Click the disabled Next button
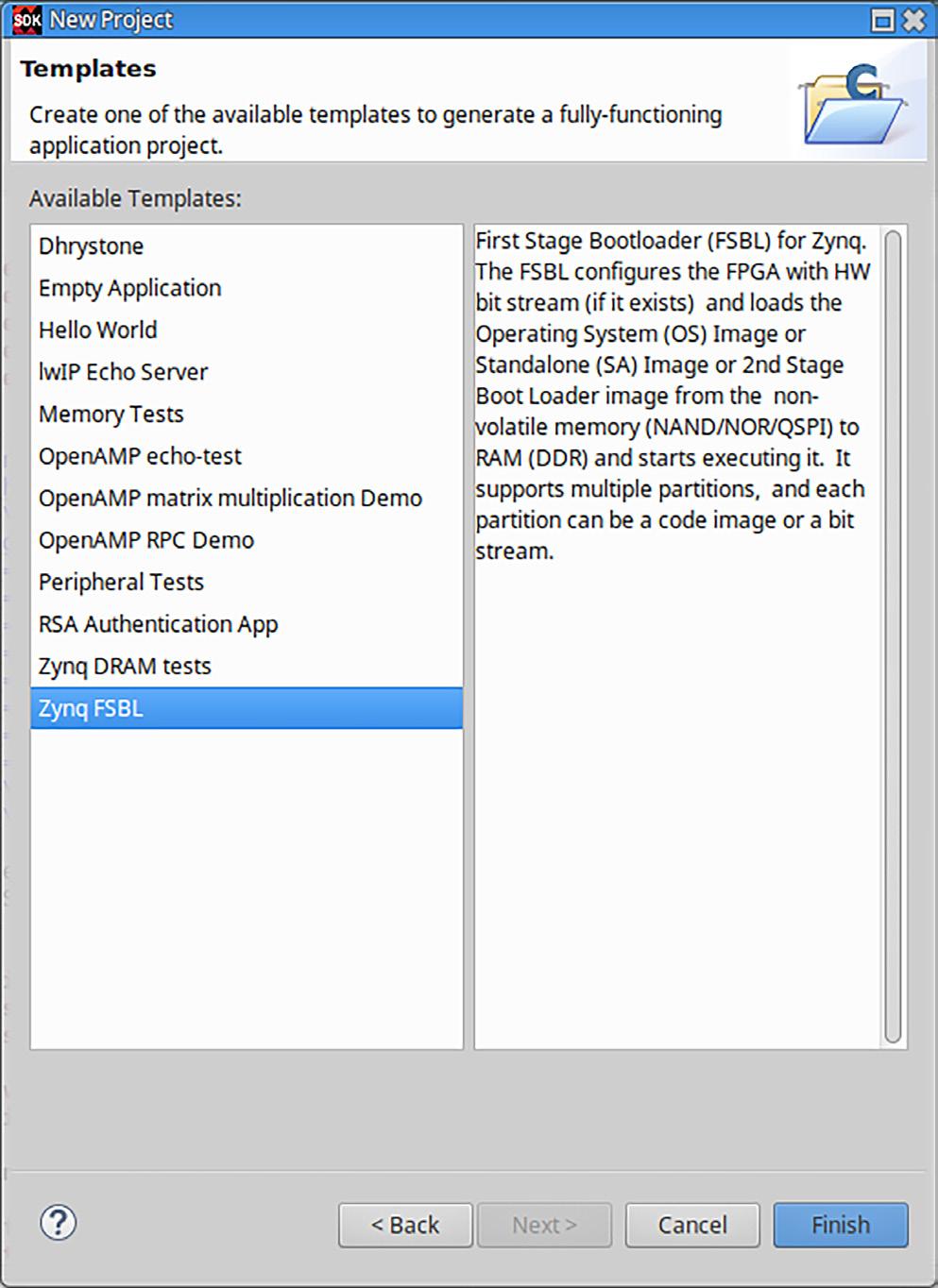The image size is (938, 1288). [544, 1225]
